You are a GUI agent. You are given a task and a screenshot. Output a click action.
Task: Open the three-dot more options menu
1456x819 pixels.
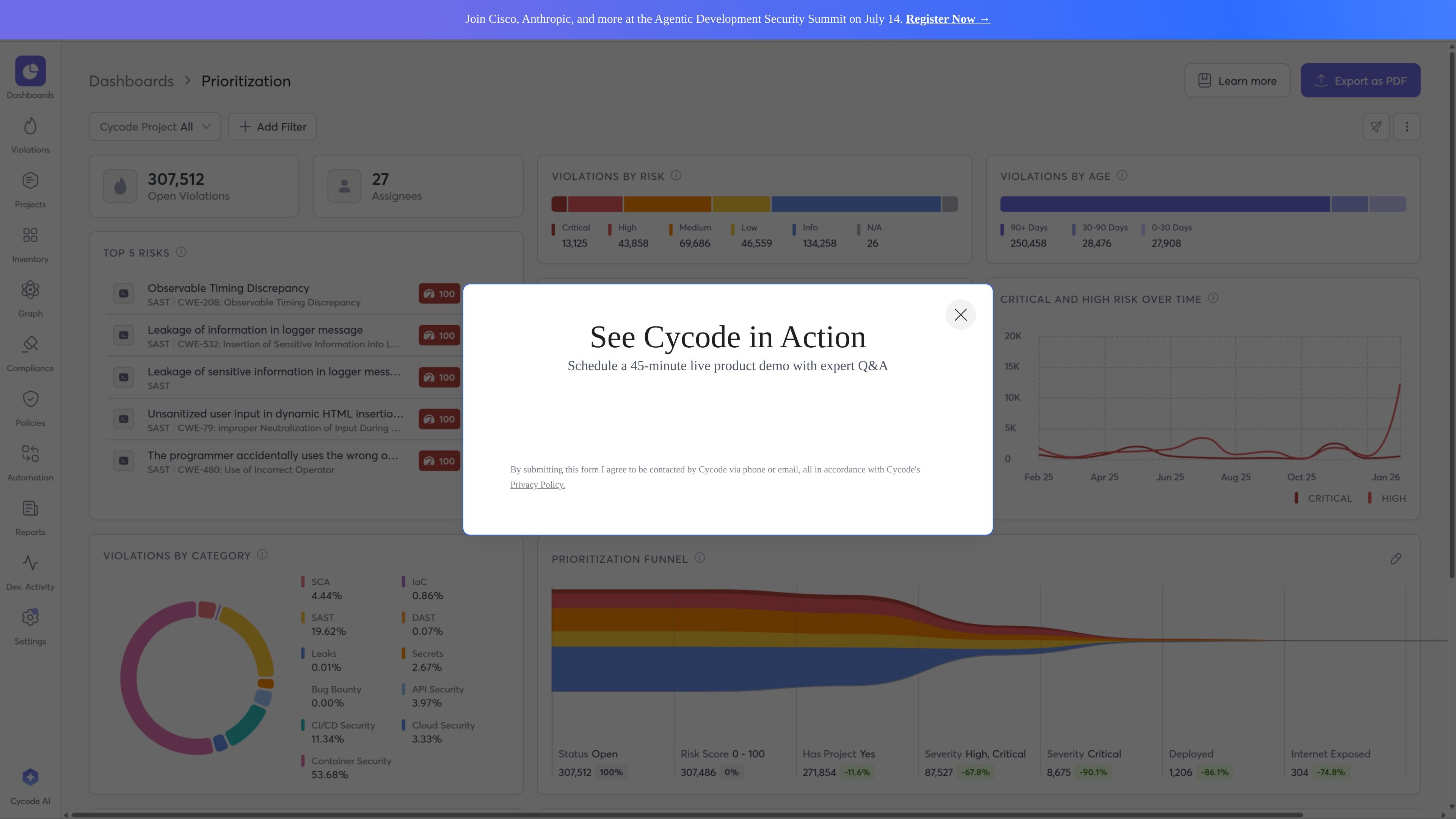1407,127
